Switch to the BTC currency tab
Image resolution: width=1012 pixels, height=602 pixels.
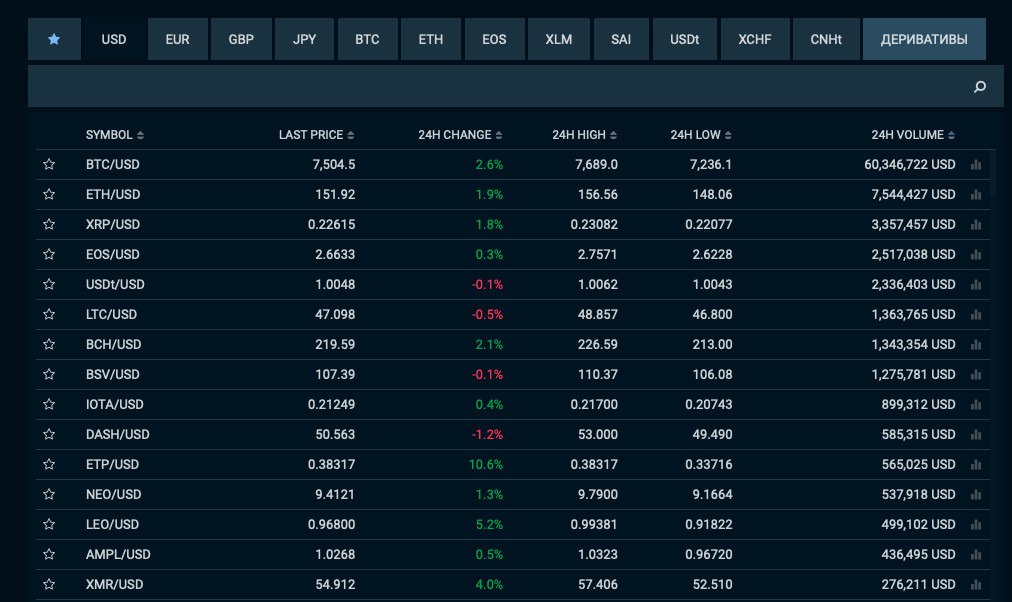point(367,40)
